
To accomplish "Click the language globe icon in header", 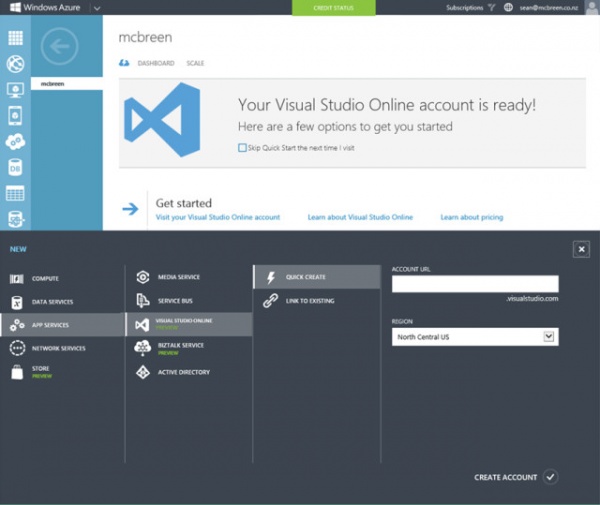I will [508, 7].
